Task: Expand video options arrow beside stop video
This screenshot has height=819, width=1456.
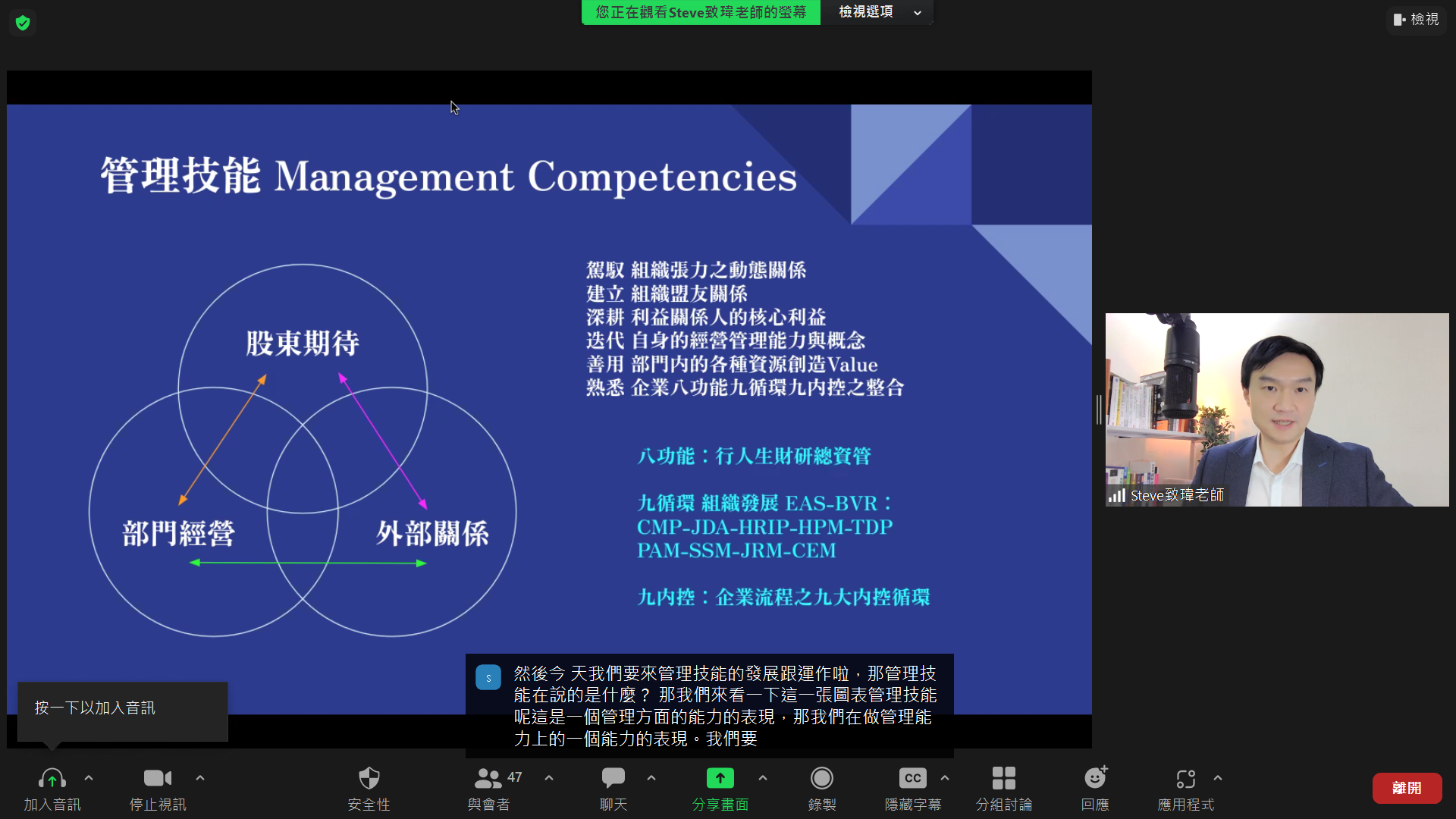Action: tap(200, 778)
